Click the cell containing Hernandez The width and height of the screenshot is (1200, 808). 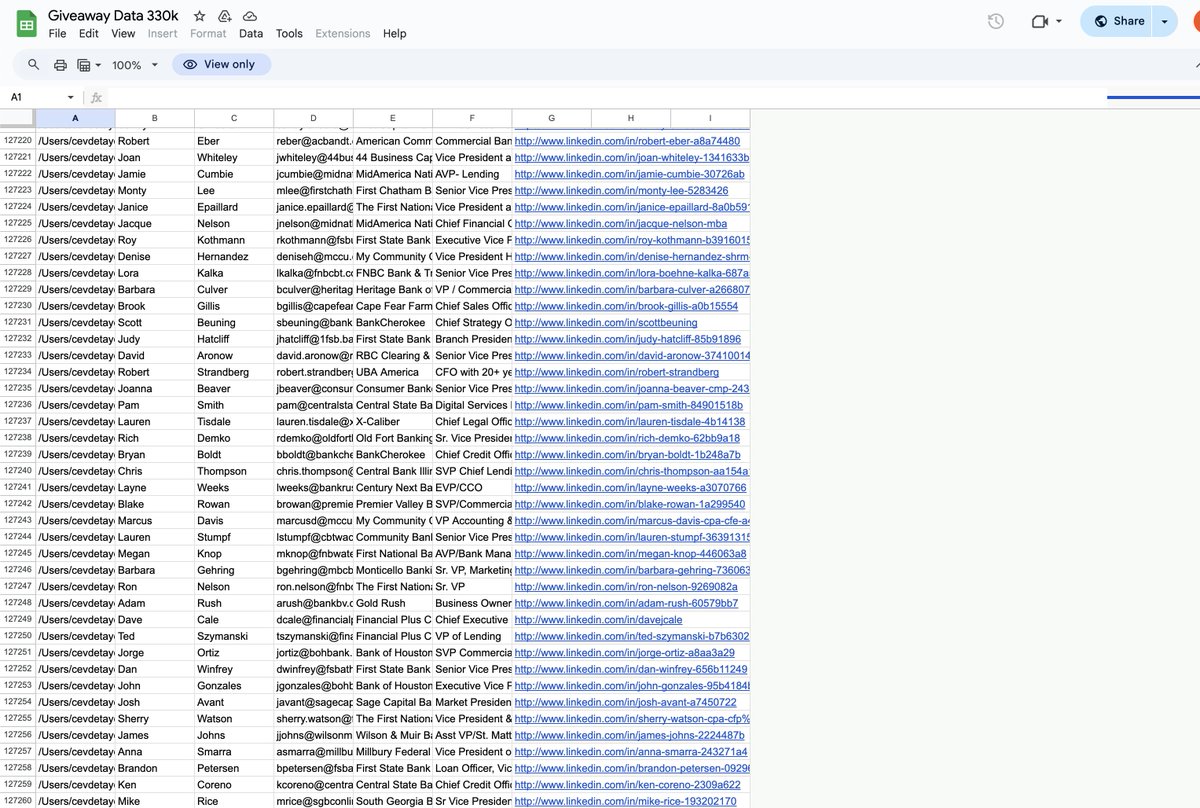(x=234, y=257)
